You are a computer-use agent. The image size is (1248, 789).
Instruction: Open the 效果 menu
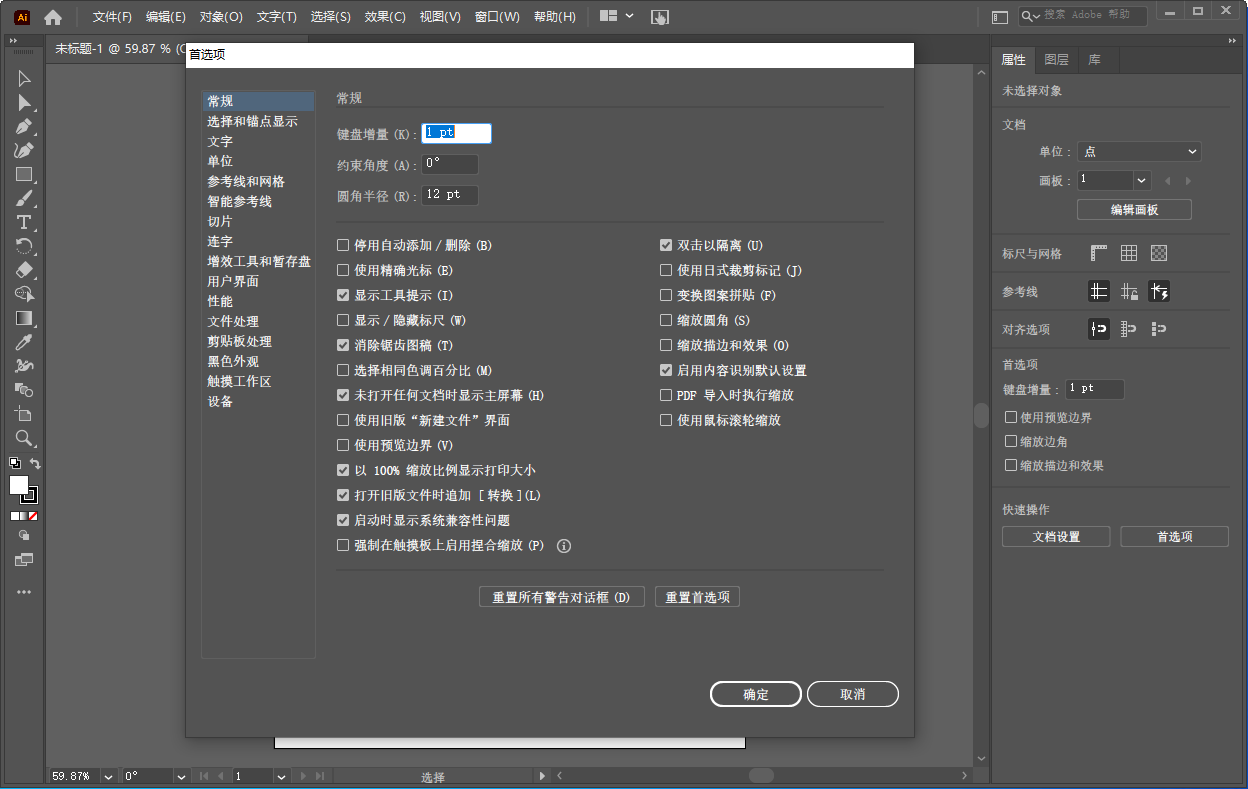[384, 15]
